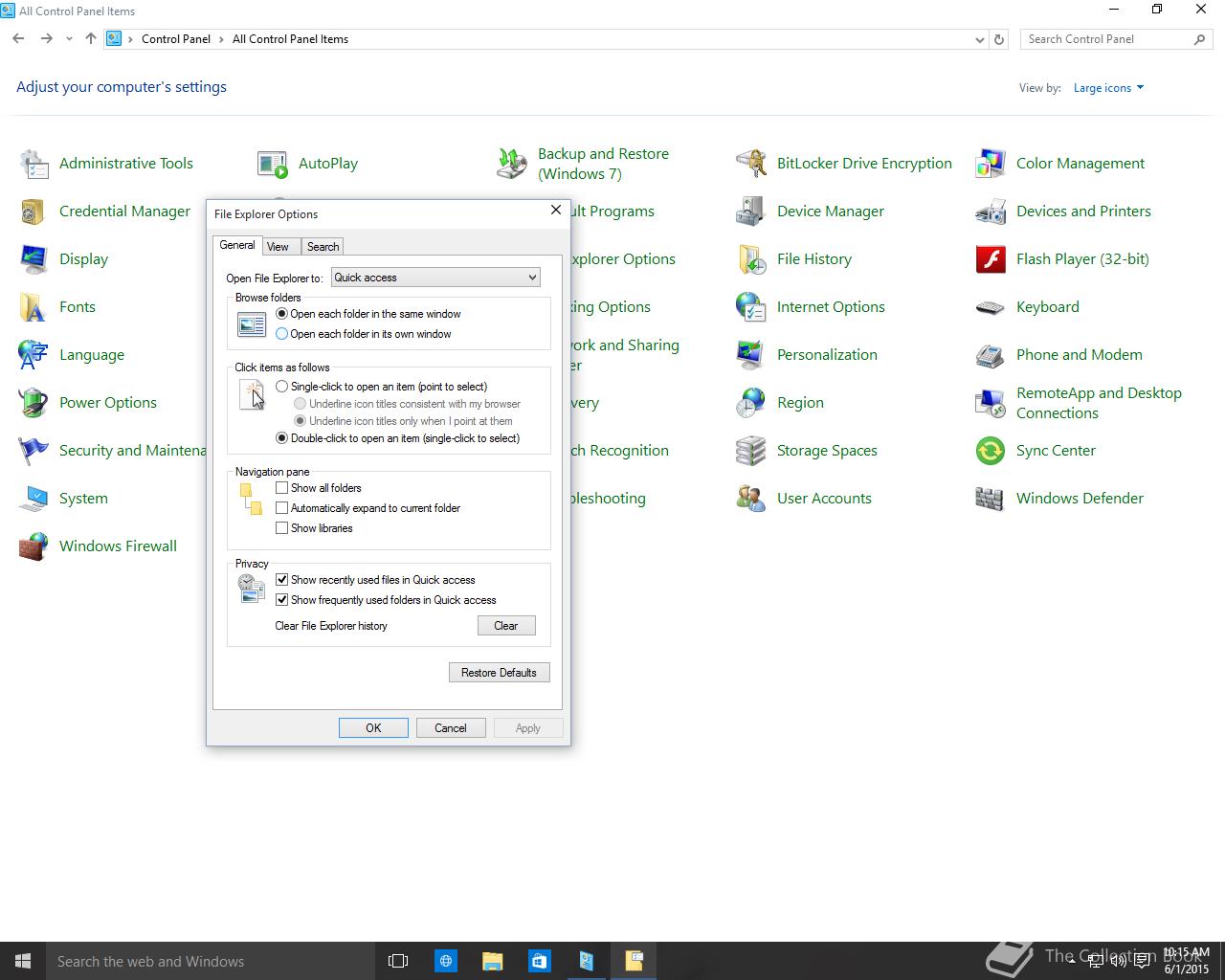
Task: Switch to the Search tab
Action: click(323, 247)
